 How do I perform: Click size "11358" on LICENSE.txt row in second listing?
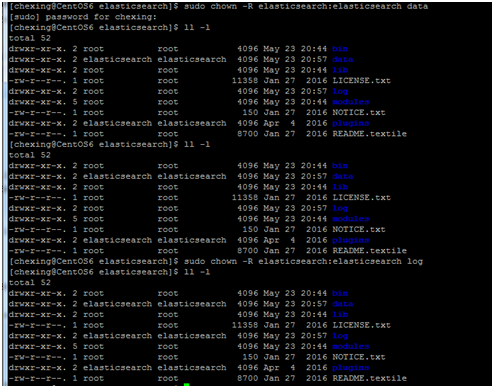coord(245,198)
